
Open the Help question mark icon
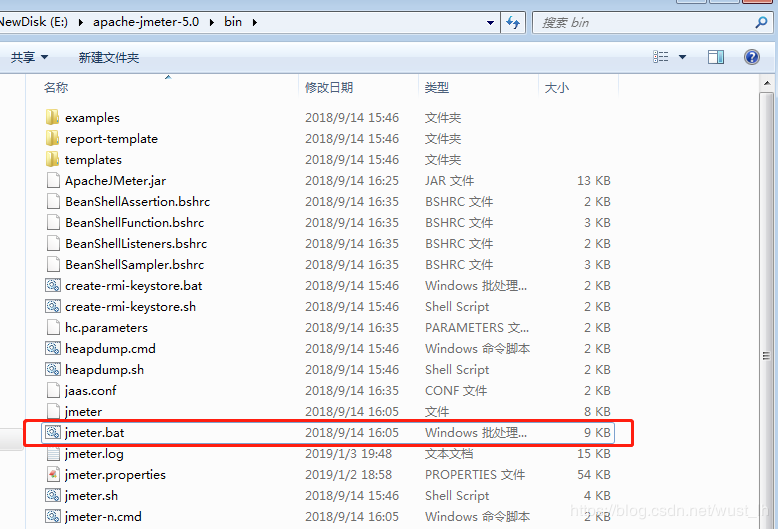click(752, 58)
